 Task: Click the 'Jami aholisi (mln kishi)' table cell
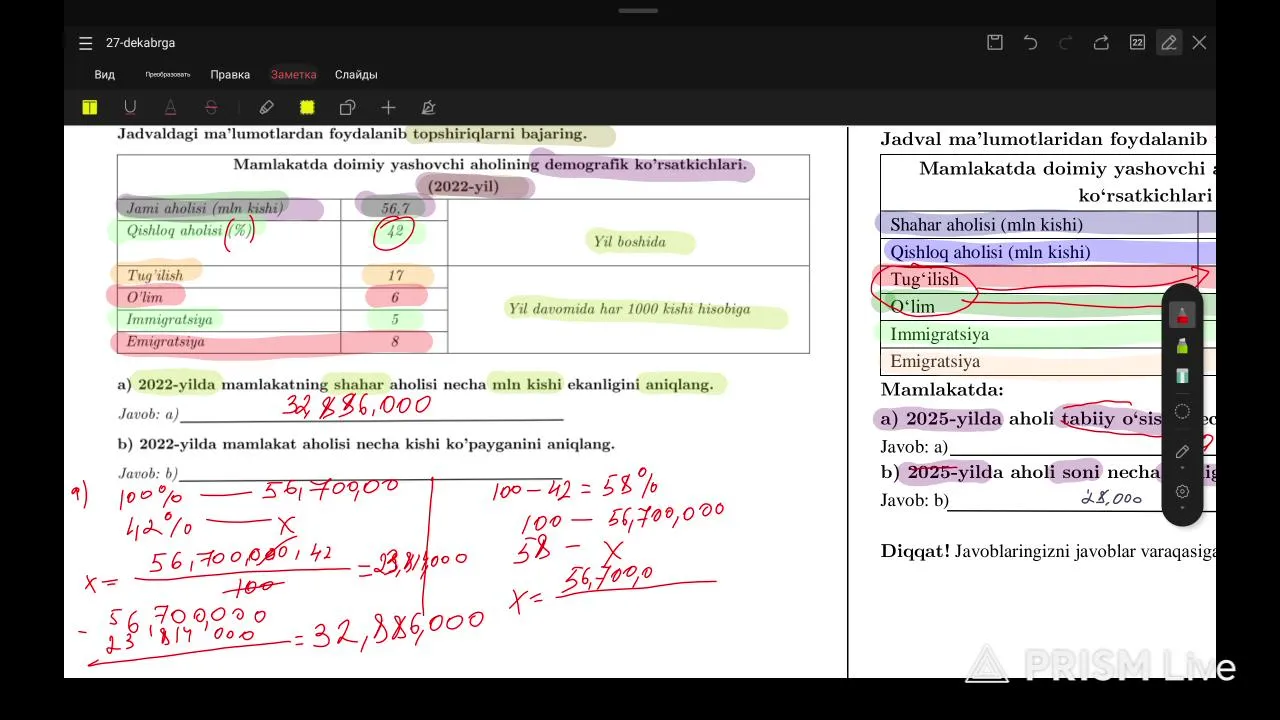pos(229,209)
